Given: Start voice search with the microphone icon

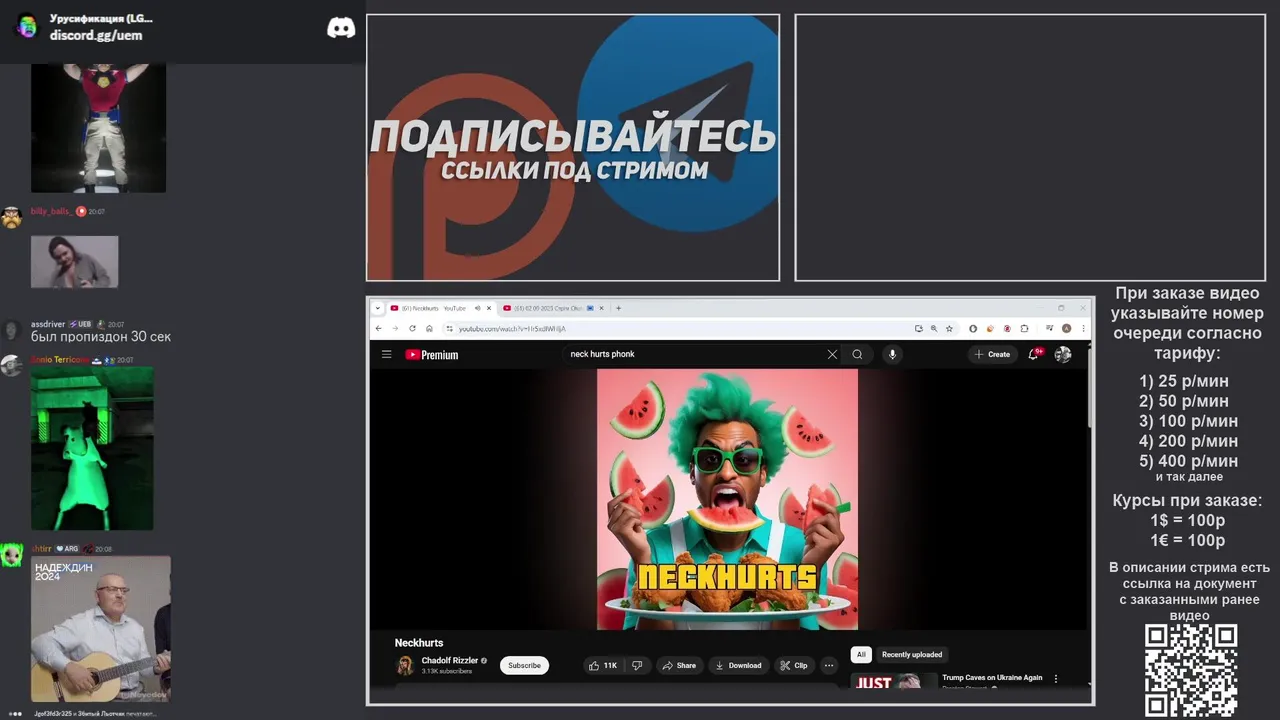Looking at the screenshot, I should [x=892, y=354].
